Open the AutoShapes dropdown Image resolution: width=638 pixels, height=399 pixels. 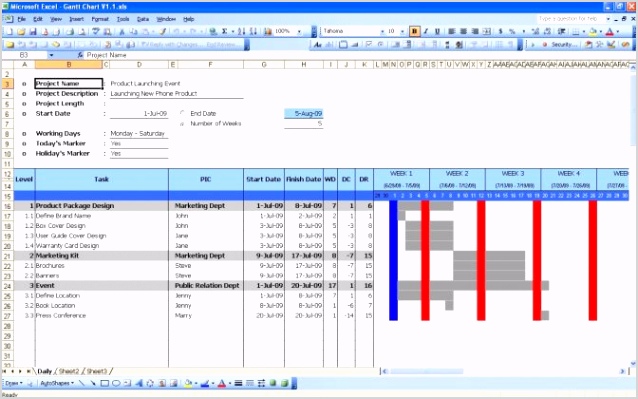click(x=57, y=383)
